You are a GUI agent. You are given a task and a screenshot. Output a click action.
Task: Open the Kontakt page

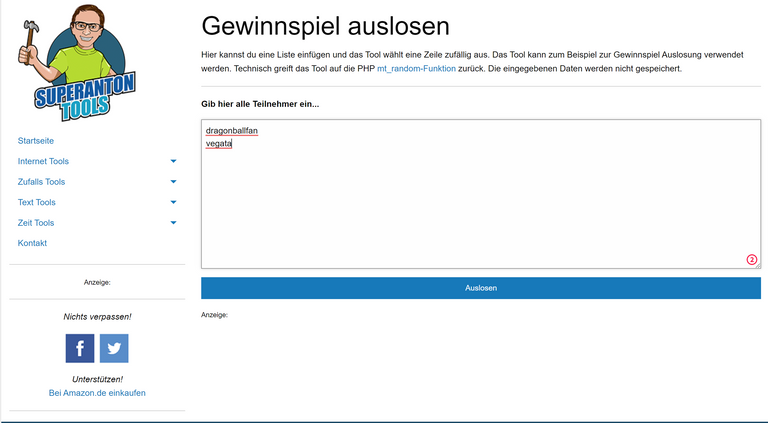coord(32,243)
